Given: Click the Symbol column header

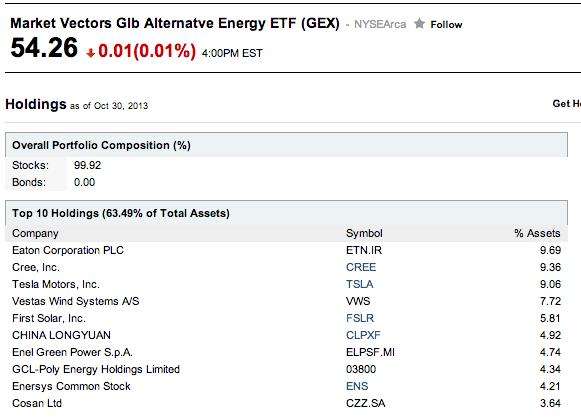Looking at the screenshot, I should [364, 233].
